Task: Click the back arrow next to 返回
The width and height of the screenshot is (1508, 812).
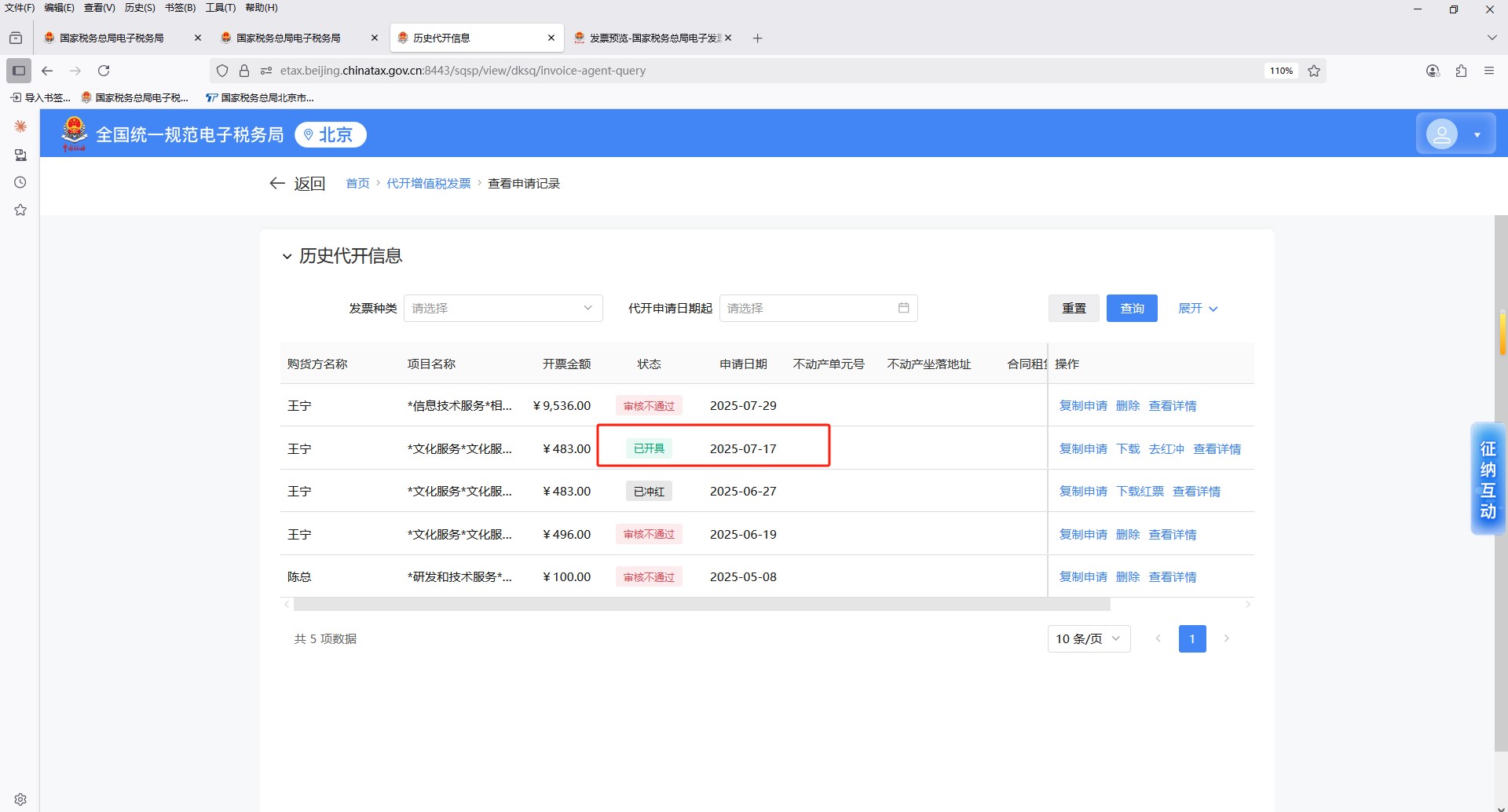Action: (276, 183)
